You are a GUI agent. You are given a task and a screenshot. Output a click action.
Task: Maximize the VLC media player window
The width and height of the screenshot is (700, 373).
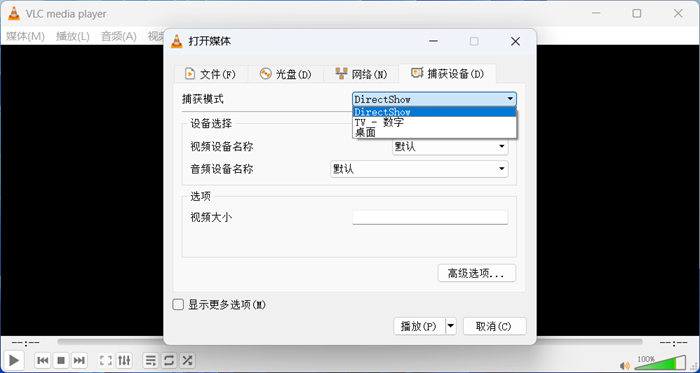(637, 13)
